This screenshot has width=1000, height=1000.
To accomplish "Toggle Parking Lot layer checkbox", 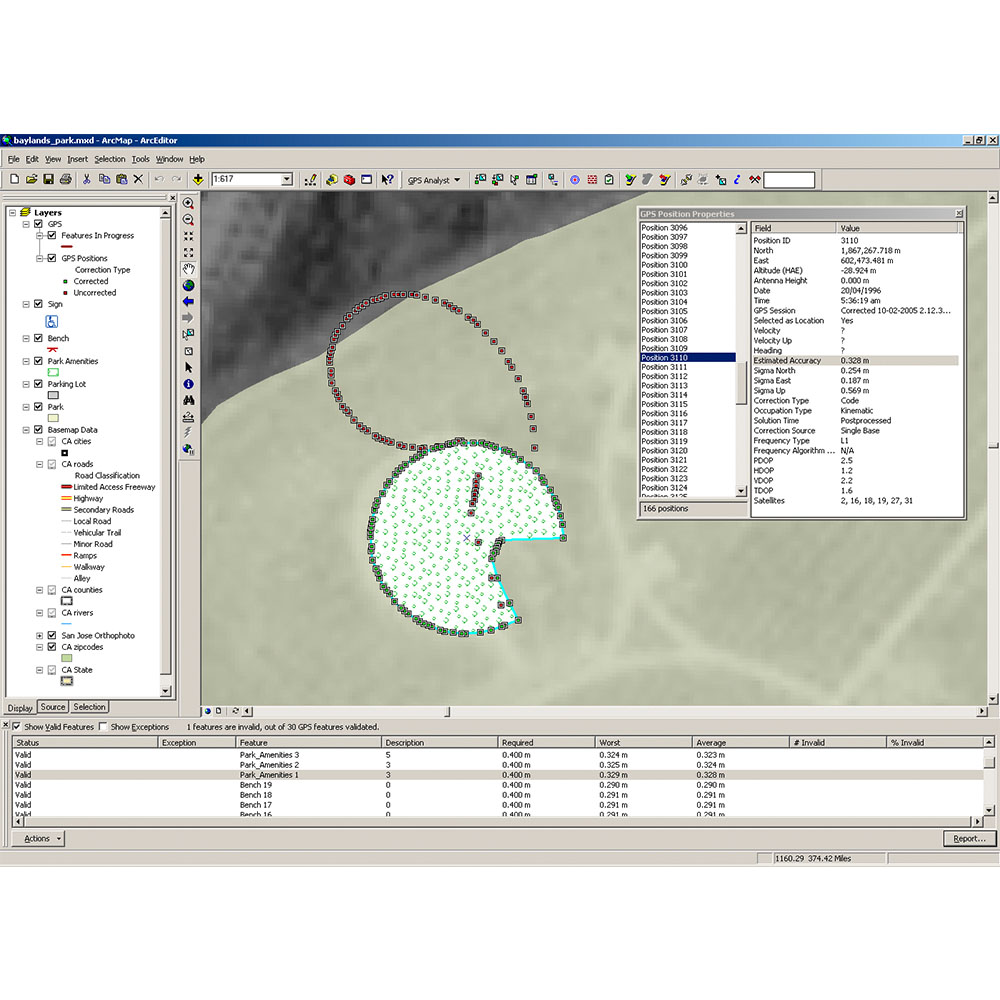I will pyautogui.click(x=38, y=384).
